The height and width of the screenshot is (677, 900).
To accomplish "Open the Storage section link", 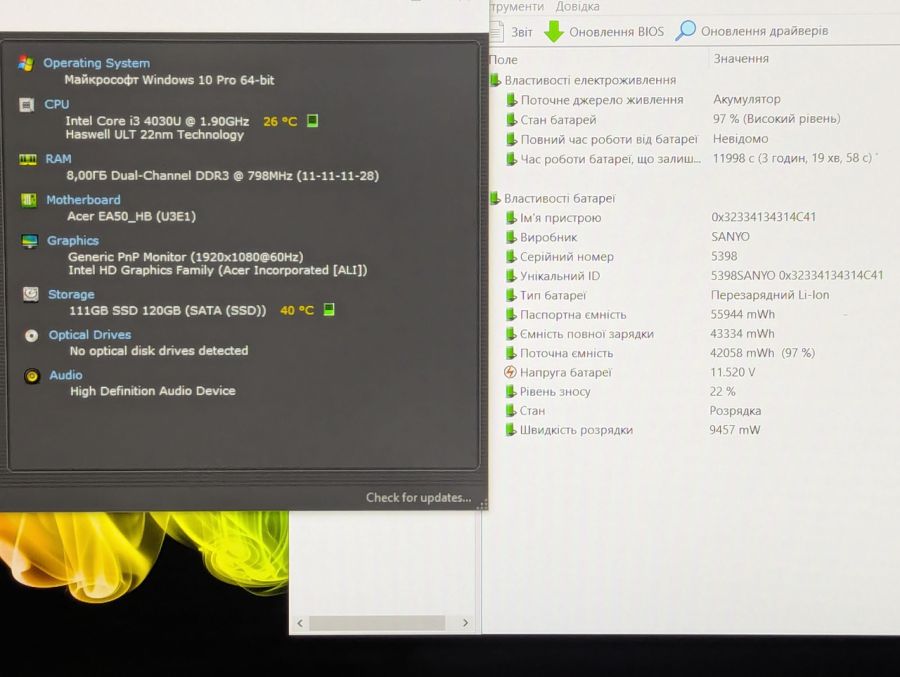I will tap(71, 295).
